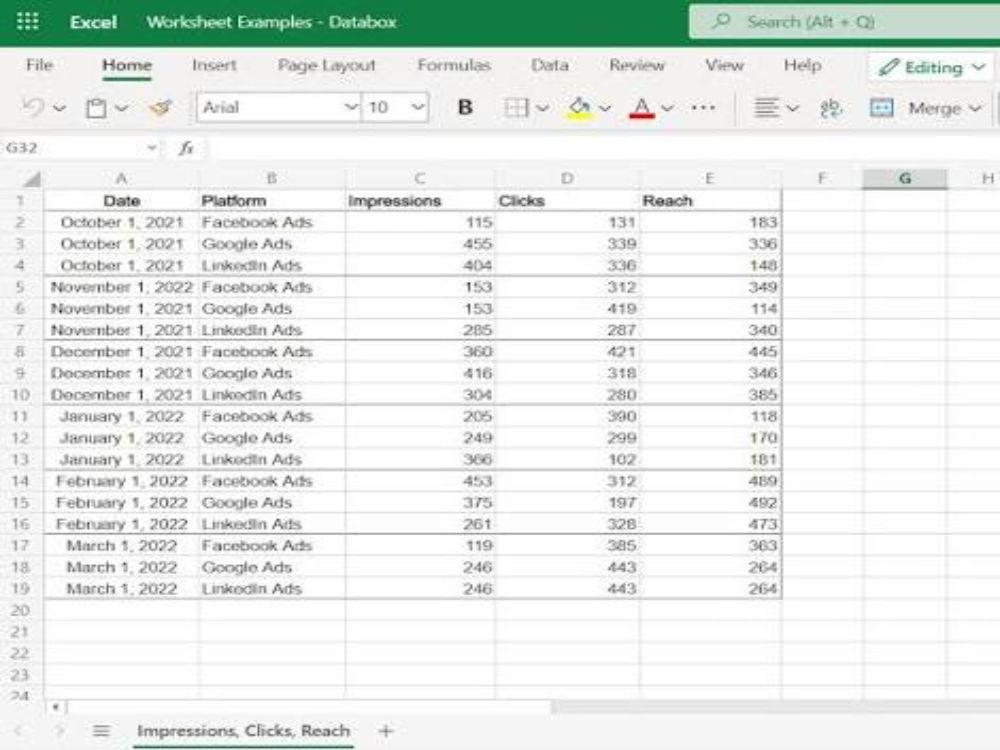
Task: Open the app launcher grid icon
Action: (27, 21)
